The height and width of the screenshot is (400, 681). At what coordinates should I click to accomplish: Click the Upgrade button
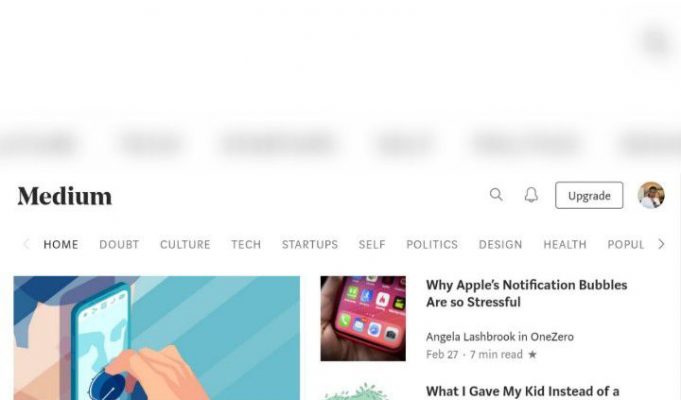click(589, 195)
